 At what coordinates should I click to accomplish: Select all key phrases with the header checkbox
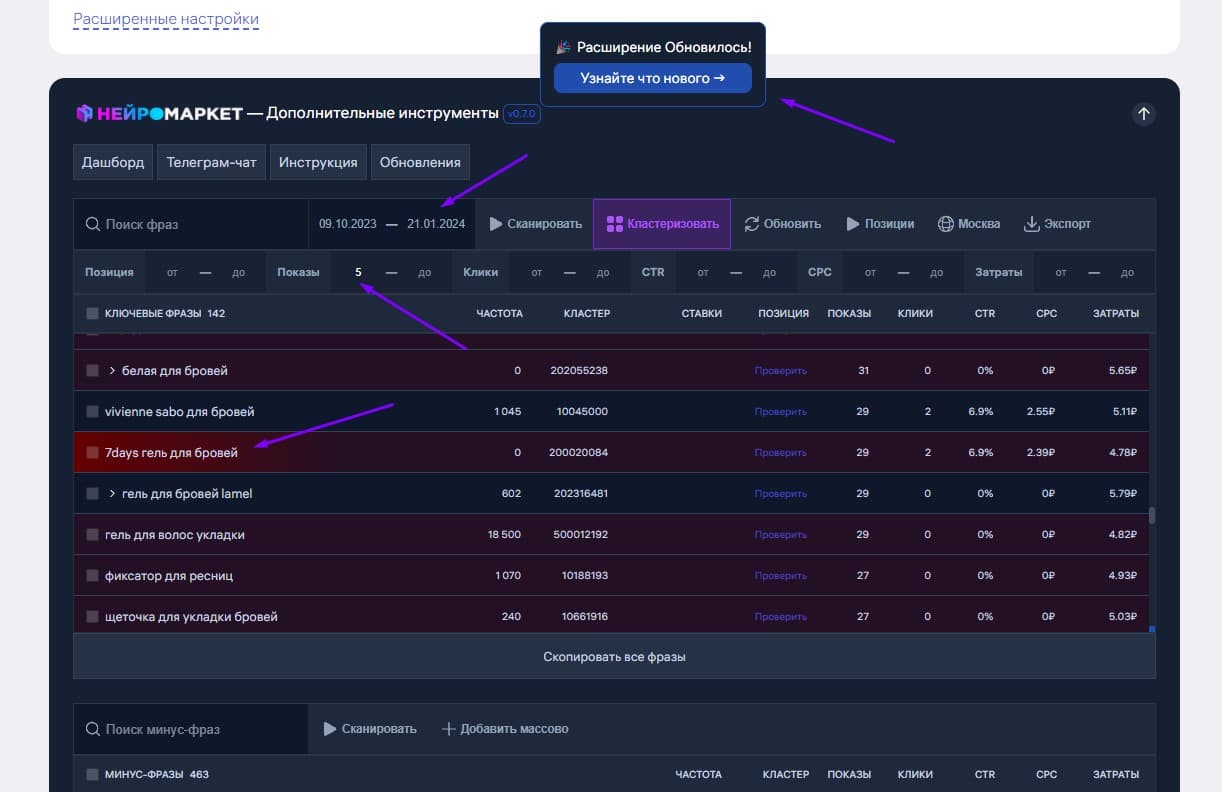tap(92, 313)
